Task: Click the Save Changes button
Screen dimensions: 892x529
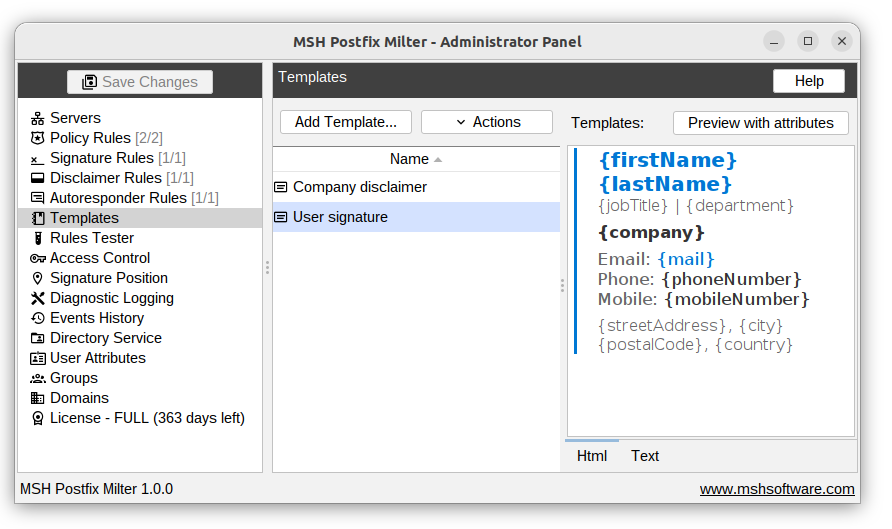Action: pos(140,82)
